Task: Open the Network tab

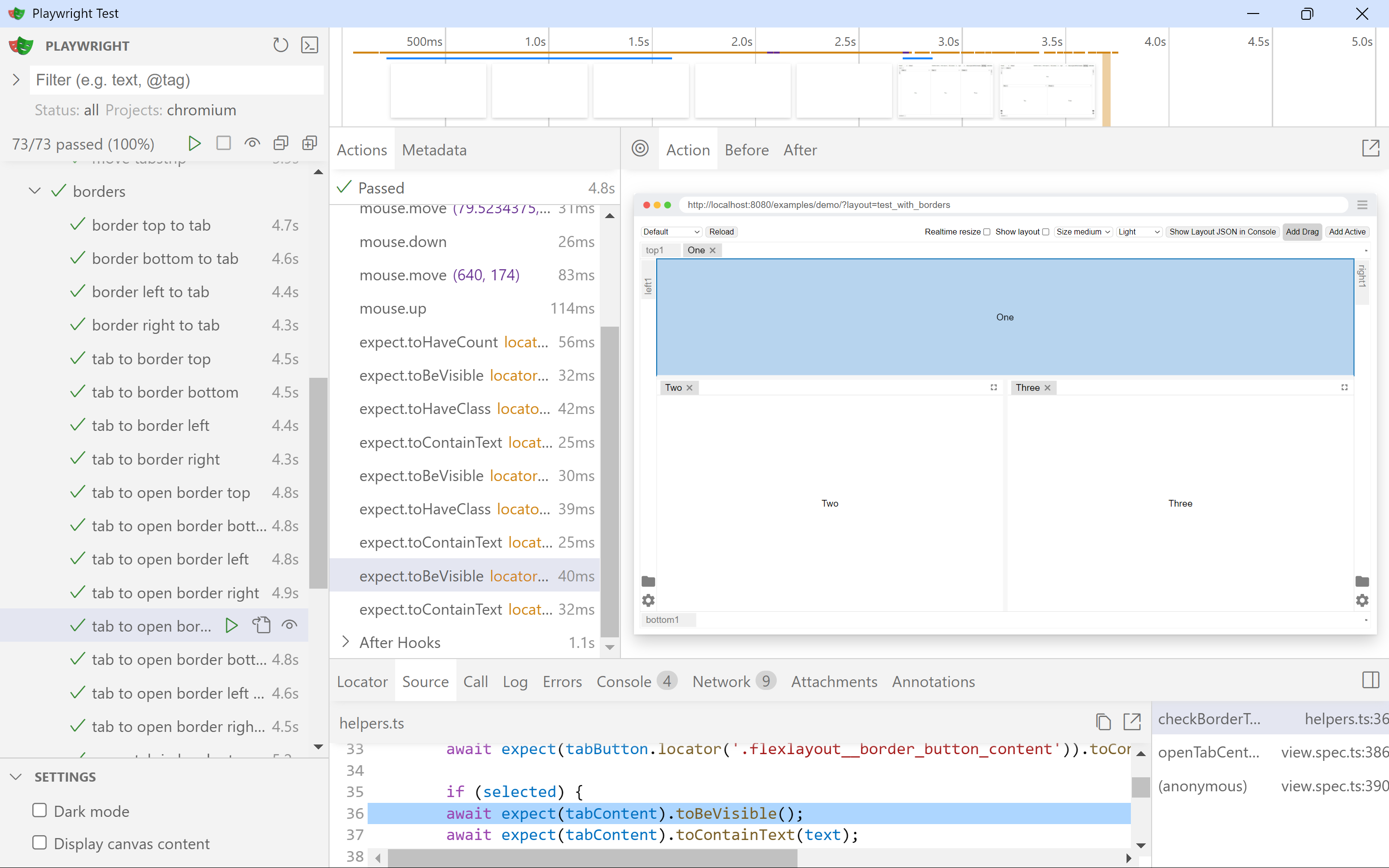Action: pos(721,681)
